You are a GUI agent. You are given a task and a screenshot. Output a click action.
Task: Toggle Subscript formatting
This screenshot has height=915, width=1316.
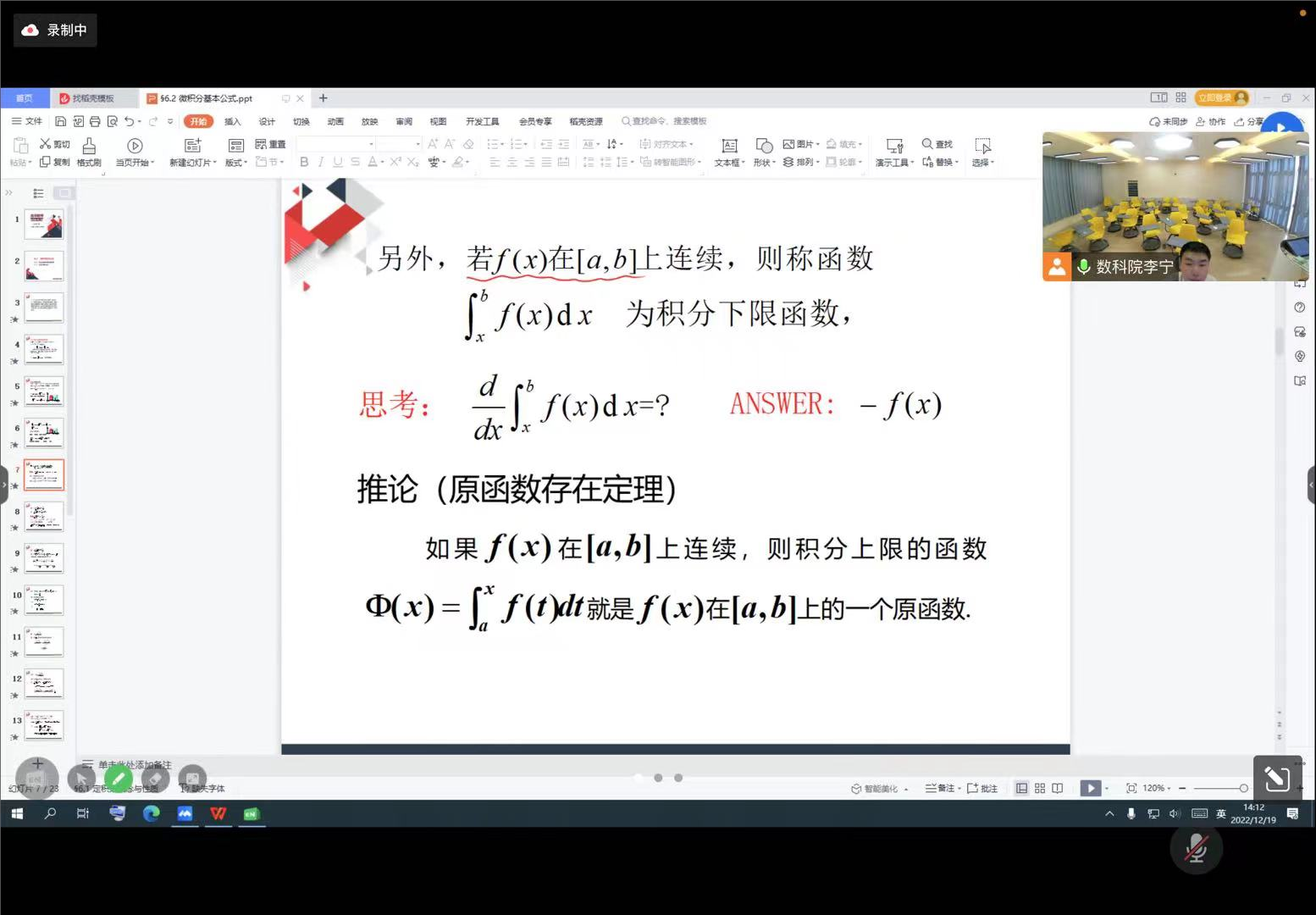point(412,162)
